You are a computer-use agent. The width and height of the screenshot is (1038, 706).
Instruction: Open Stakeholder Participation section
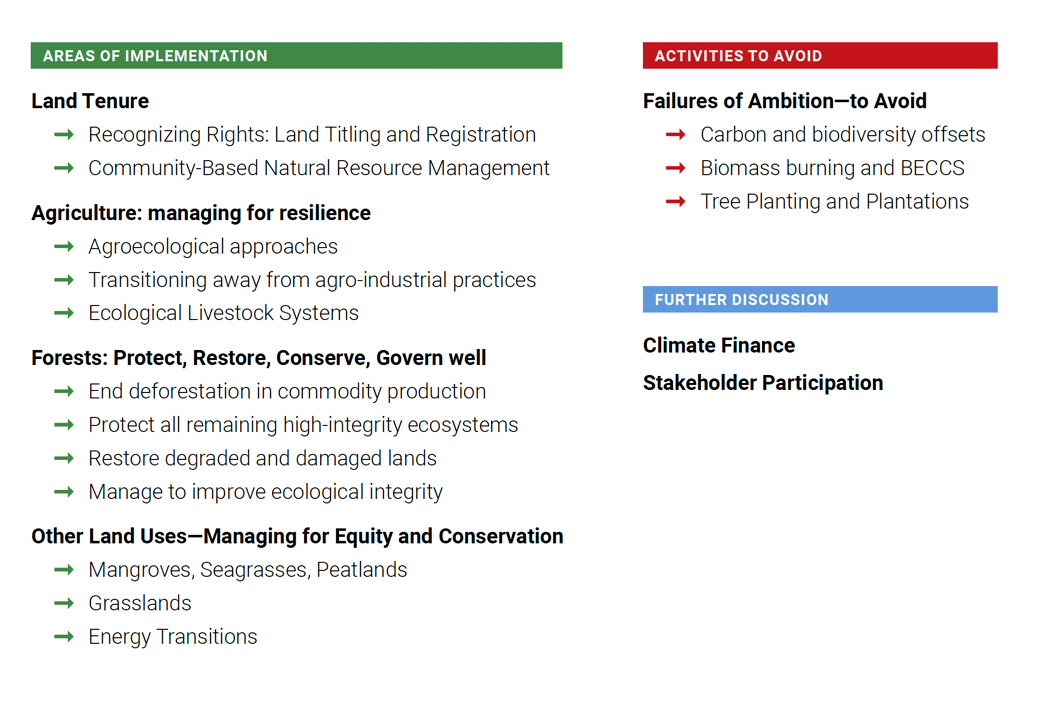pos(762,383)
